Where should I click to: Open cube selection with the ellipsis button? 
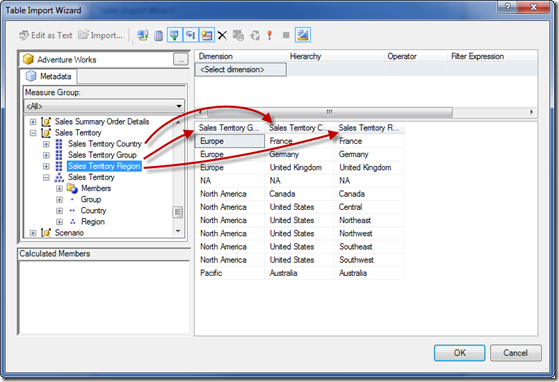[x=181, y=60]
